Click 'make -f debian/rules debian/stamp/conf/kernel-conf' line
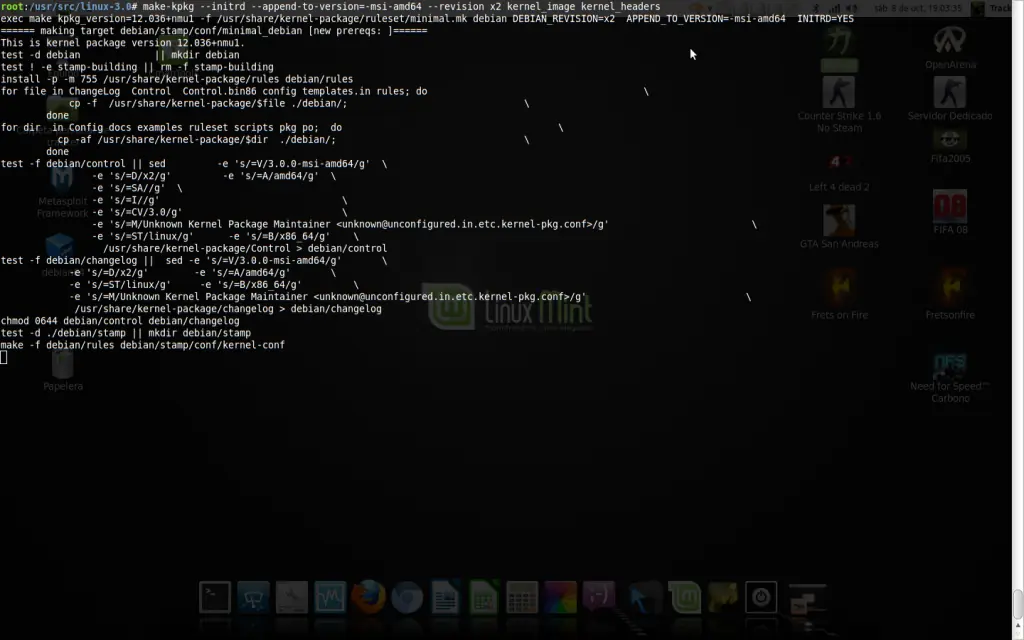 142,345
